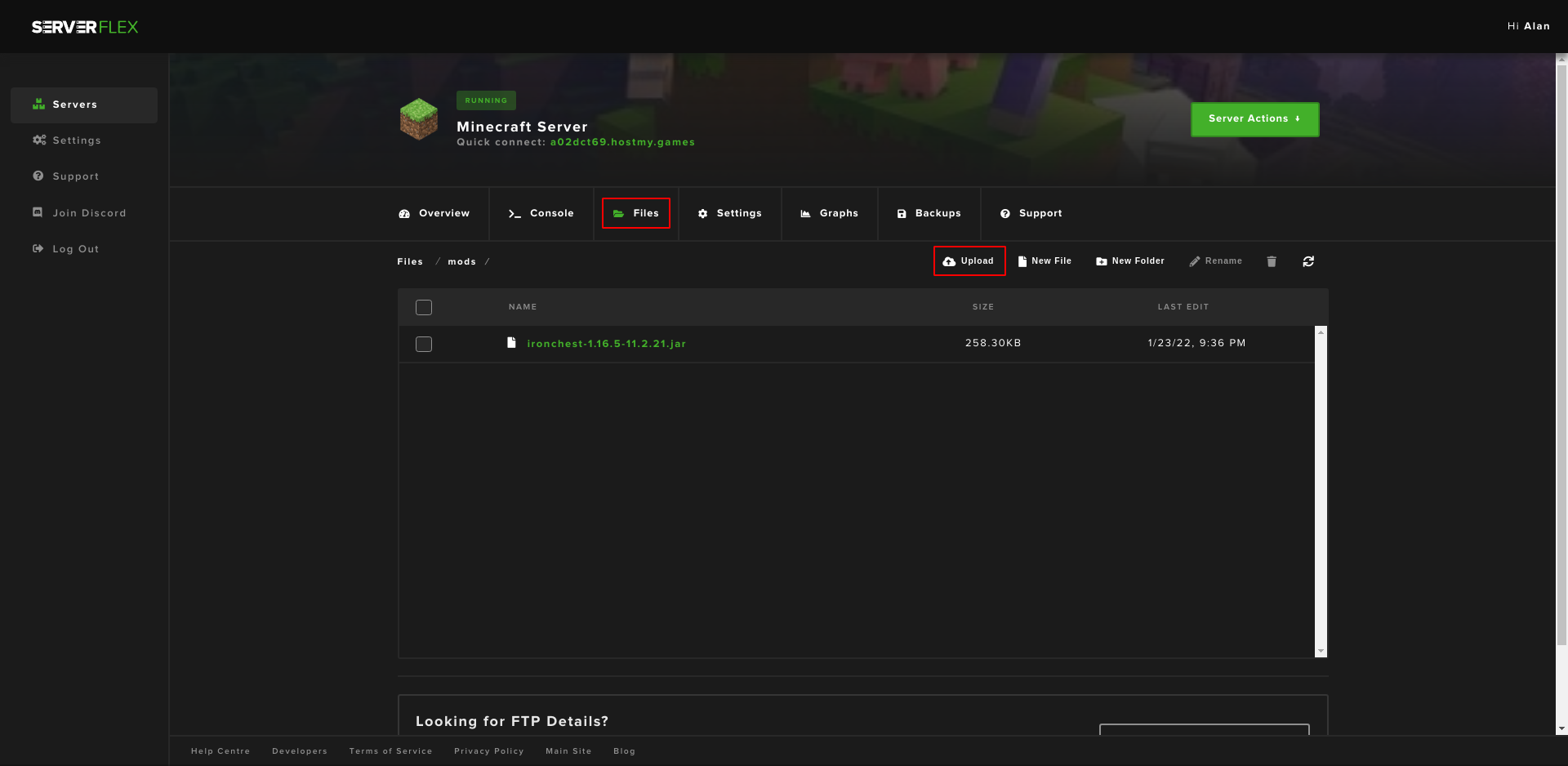Viewport: 1568px width, 766px height.
Task: Click the 1/23/22, 9:36 PM date
Action: (1197, 343)
